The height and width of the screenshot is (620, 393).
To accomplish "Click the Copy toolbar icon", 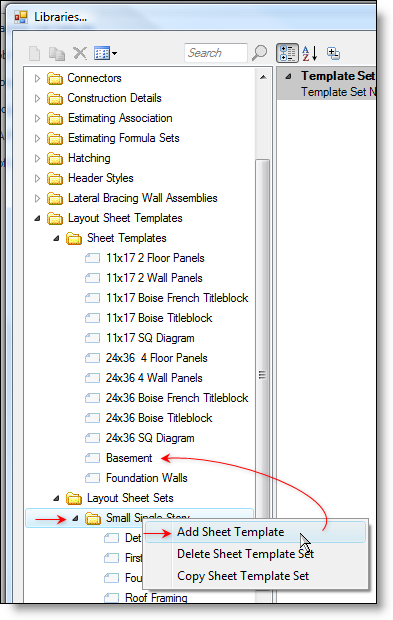I will point(57,53).
